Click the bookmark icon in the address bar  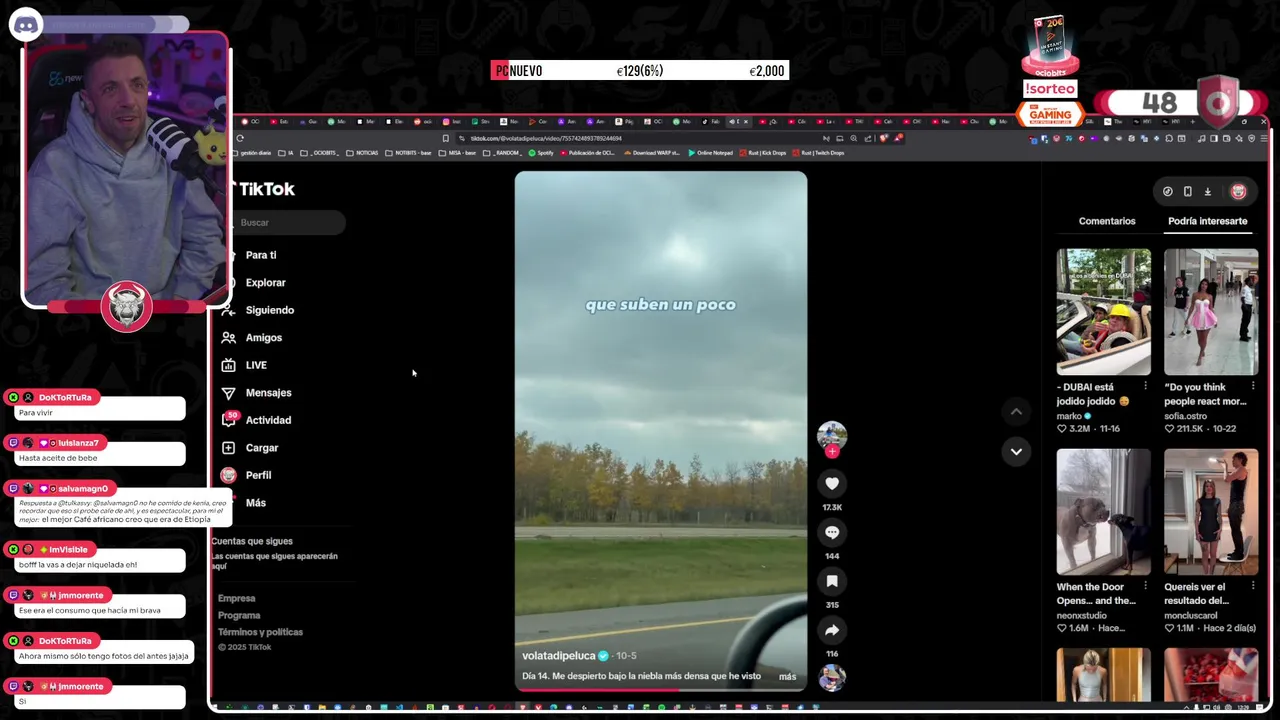[x=445, y=138]
